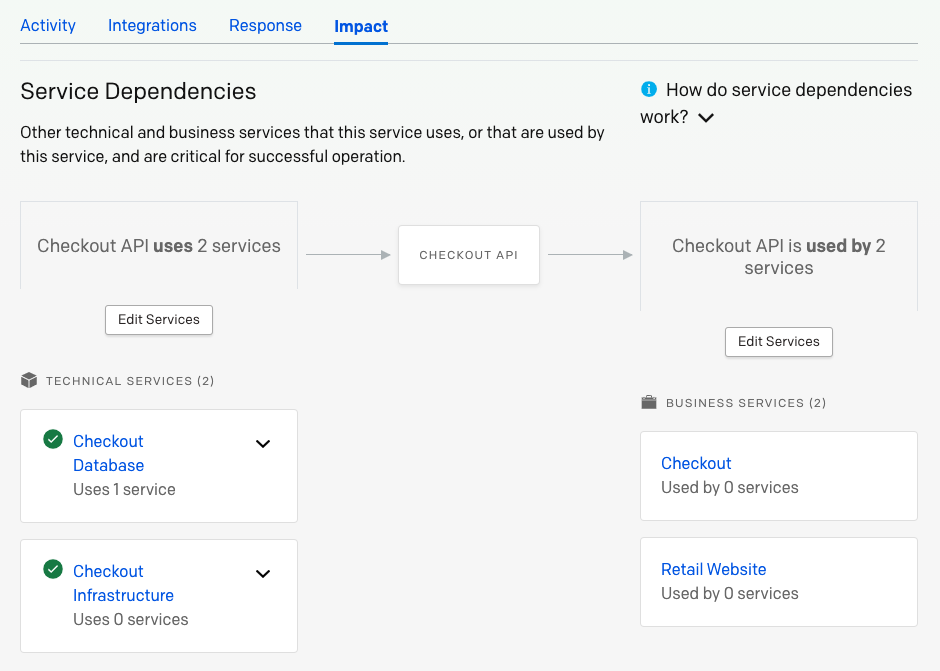The width and height of the screenshot is (940, 671).
Task: Switch to the Activity tab
Action: (x=47, y=25)
